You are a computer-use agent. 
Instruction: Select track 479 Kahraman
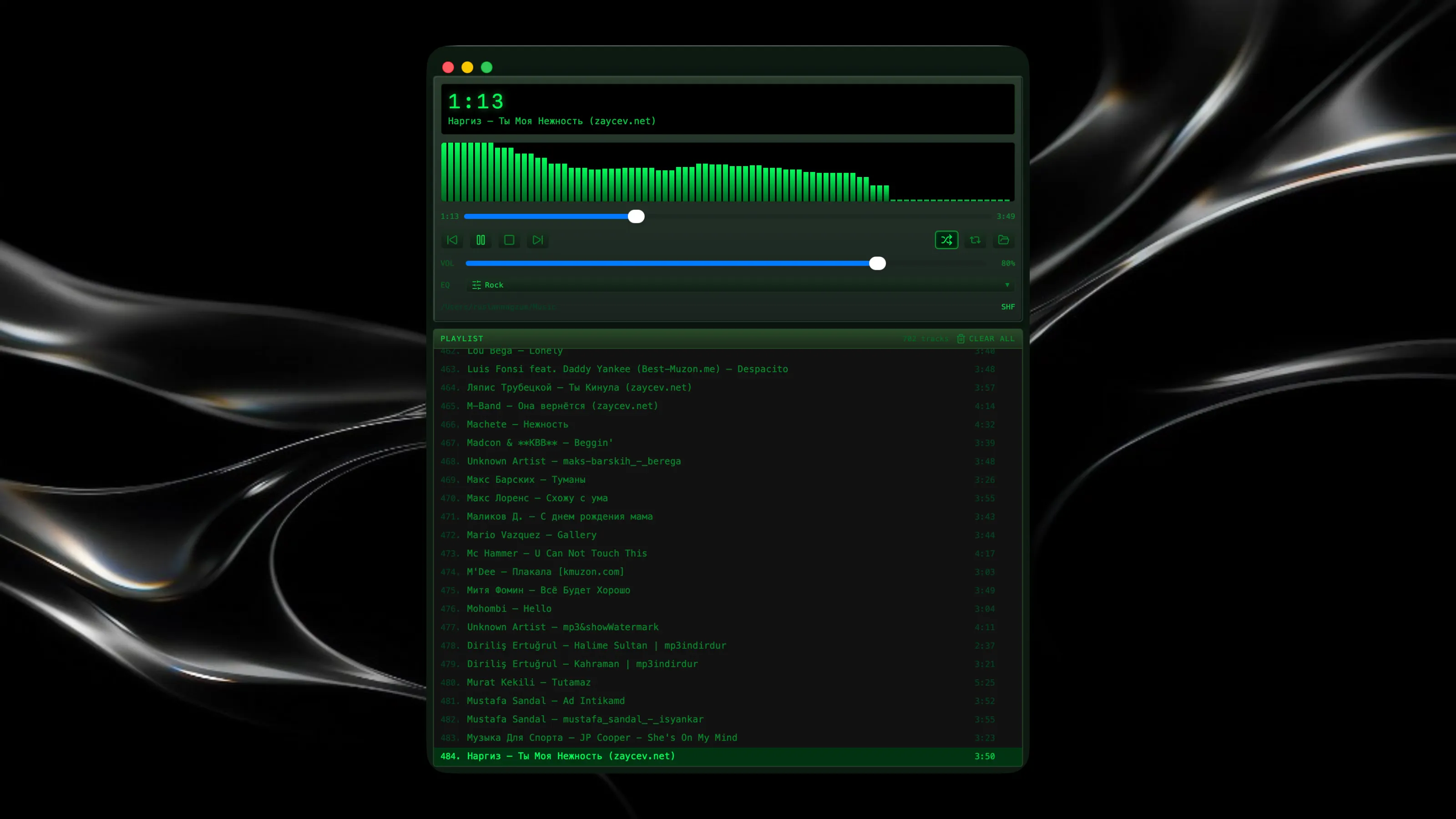728,664
